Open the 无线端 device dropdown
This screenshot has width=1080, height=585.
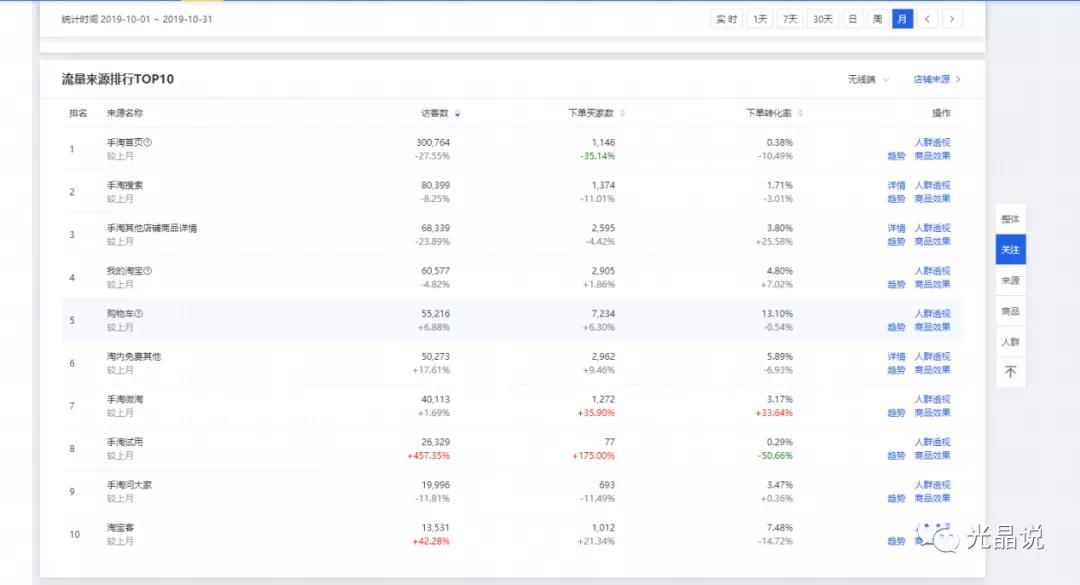(x=868, y=79)
